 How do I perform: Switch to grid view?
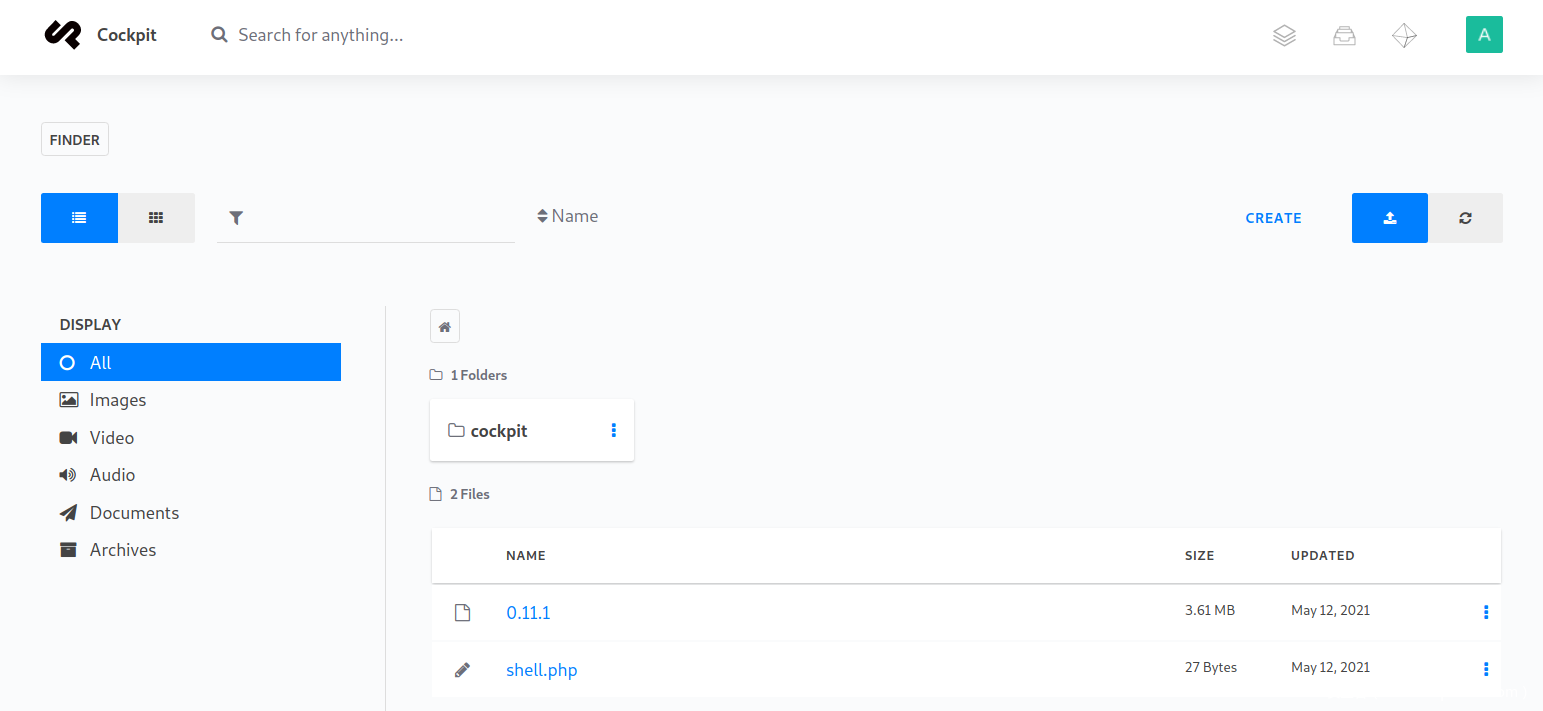point(156,218)
